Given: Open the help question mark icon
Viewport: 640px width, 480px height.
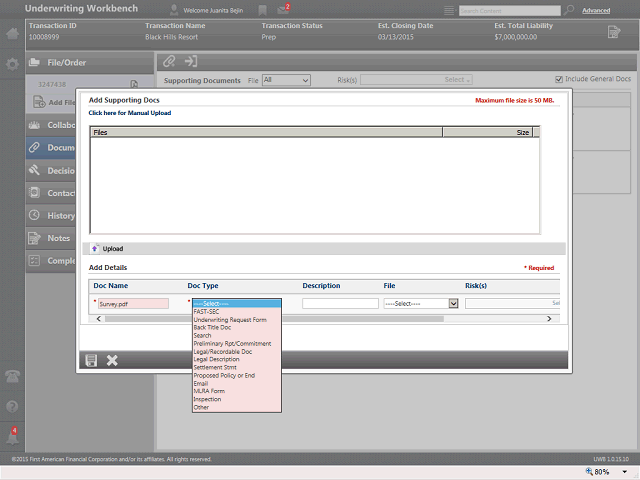Looking at the screenshot, I should pyautogui.click(x=12, y=407).
